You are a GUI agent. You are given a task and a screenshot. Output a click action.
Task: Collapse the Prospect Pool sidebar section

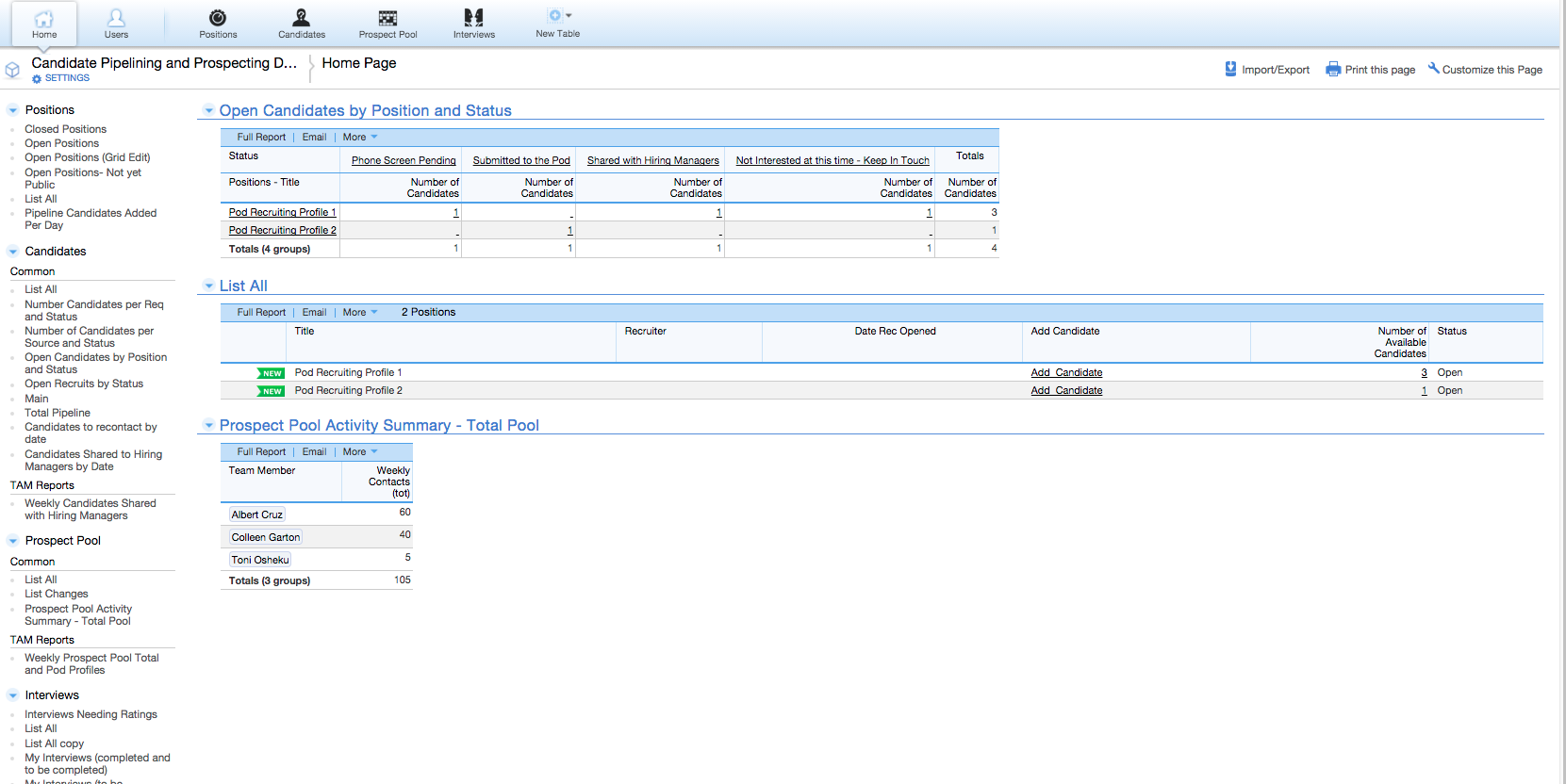[13, 541]
